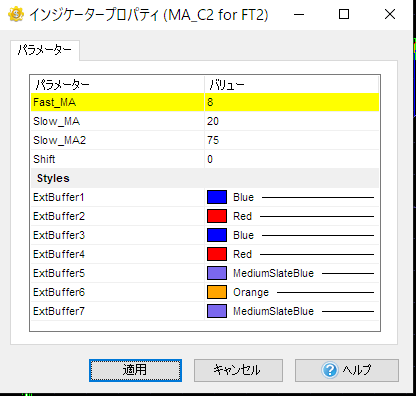Select the ExtBuffer4 row label
This screenshot has height=396, width=416.
tap(59, 254)
